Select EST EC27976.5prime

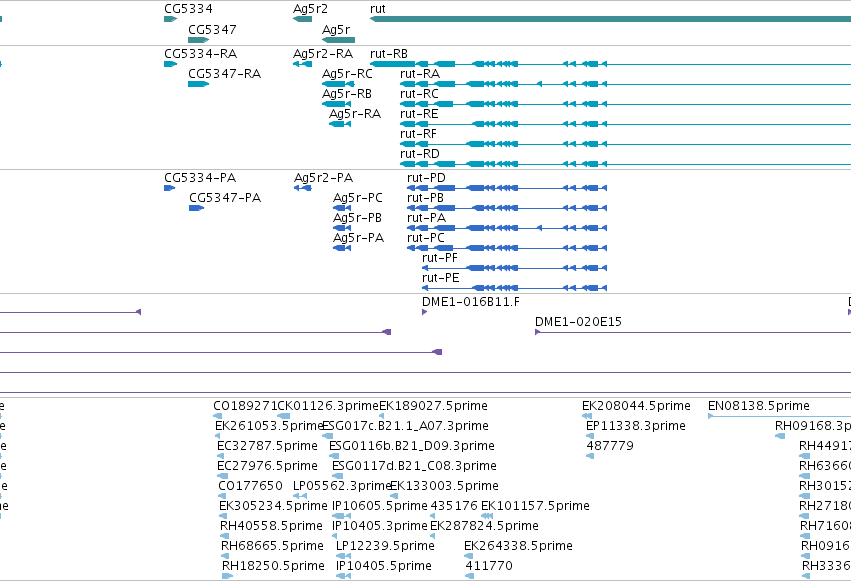coord(267,467)
